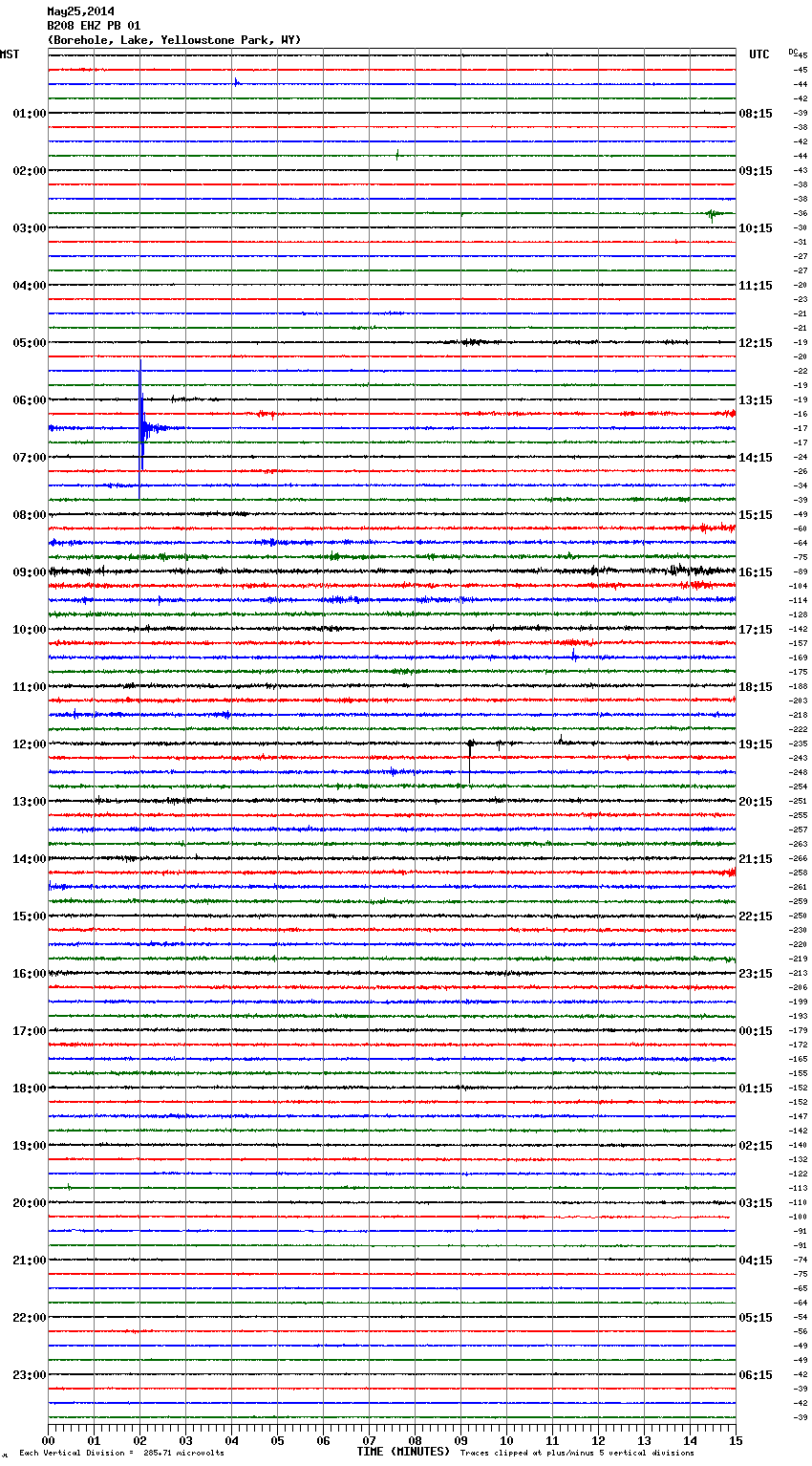Select the 19:00 MST hour label
812x1466 pixels.
[30, 1146]
